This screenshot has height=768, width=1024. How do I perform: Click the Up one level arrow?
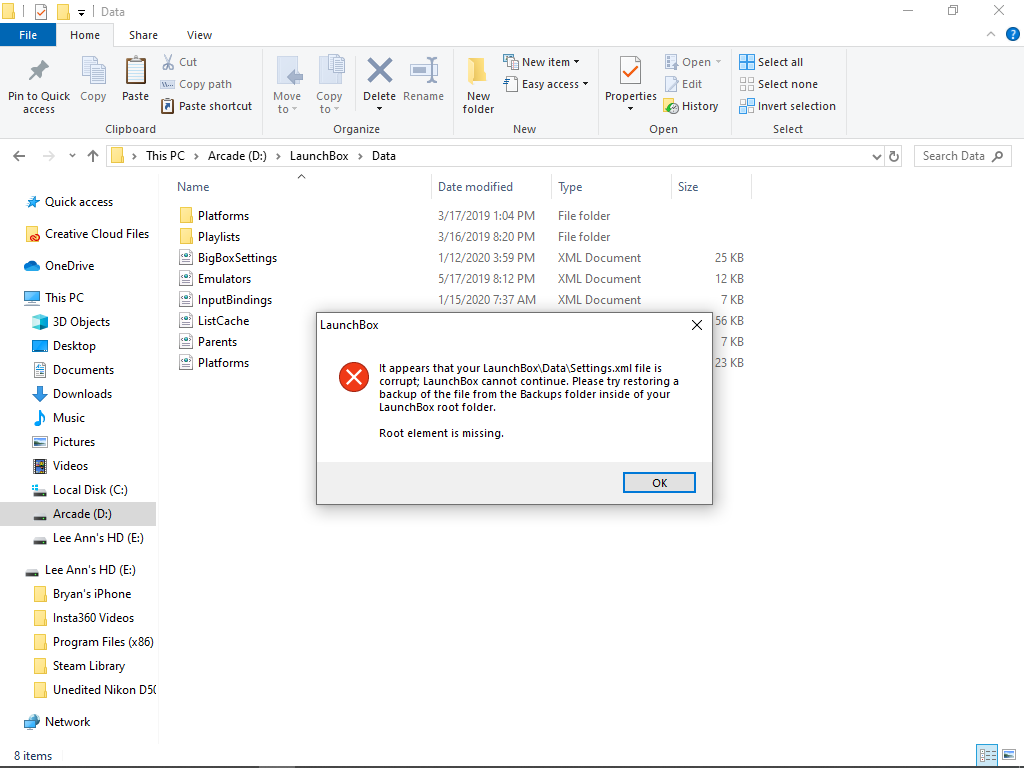pyautogui.click(x=93, y=156)
